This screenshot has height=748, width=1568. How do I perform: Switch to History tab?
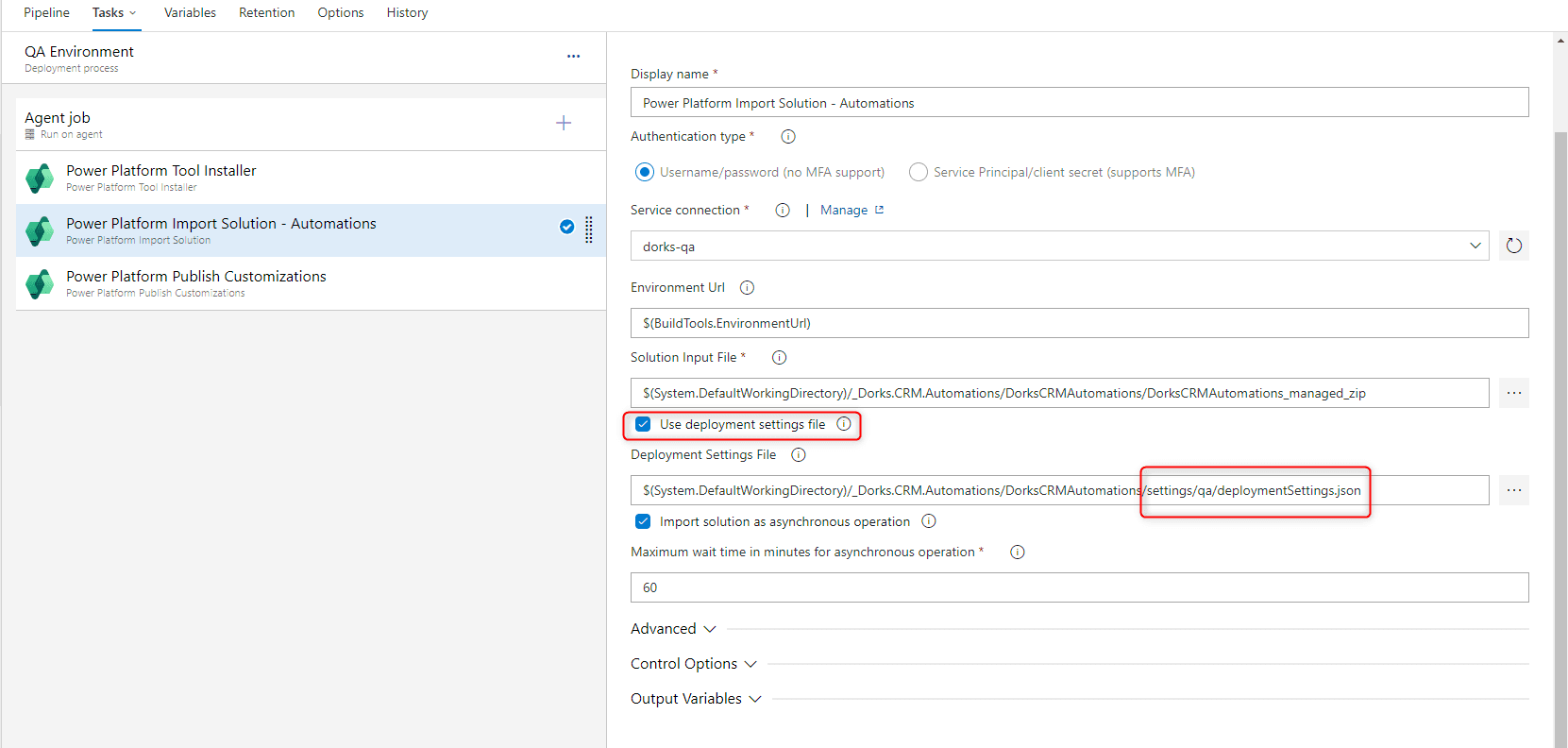coord(407,13)
